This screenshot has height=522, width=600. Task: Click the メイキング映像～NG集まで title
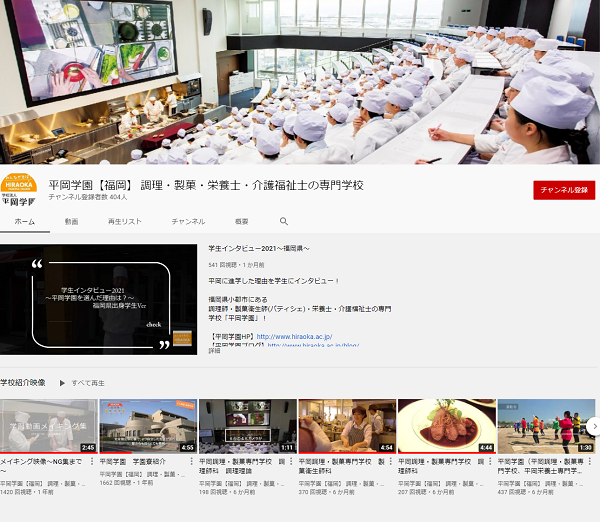coord(41,466)
